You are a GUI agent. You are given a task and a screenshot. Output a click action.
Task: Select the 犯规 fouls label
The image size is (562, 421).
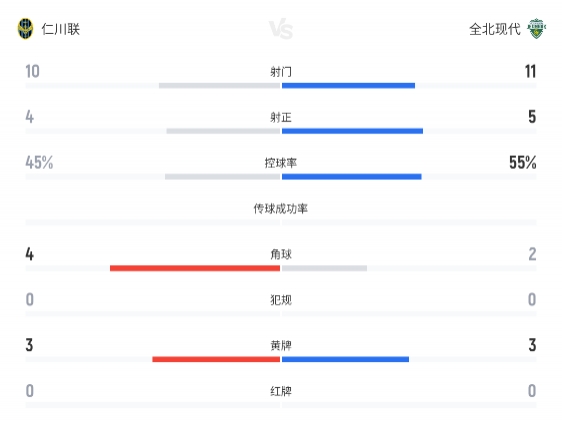281,300
